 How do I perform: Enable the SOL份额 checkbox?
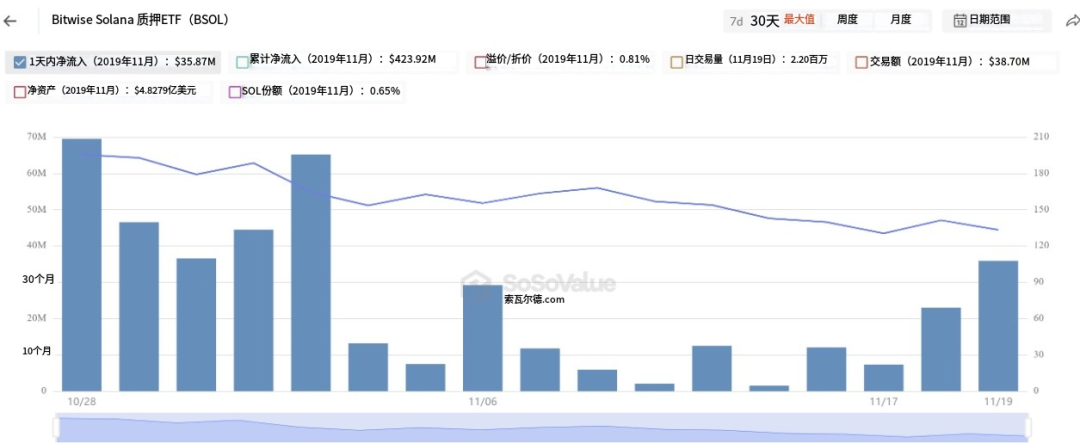point(235,92)
